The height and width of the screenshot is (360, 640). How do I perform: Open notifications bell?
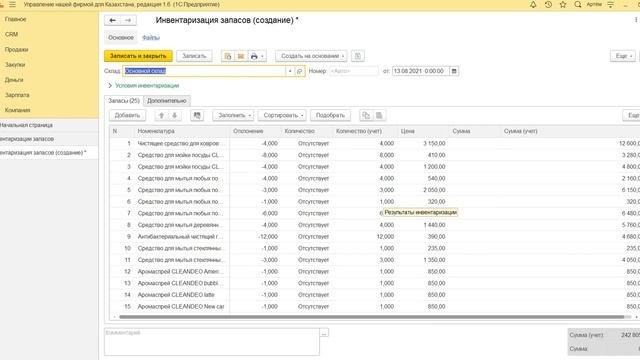(533, 4)
